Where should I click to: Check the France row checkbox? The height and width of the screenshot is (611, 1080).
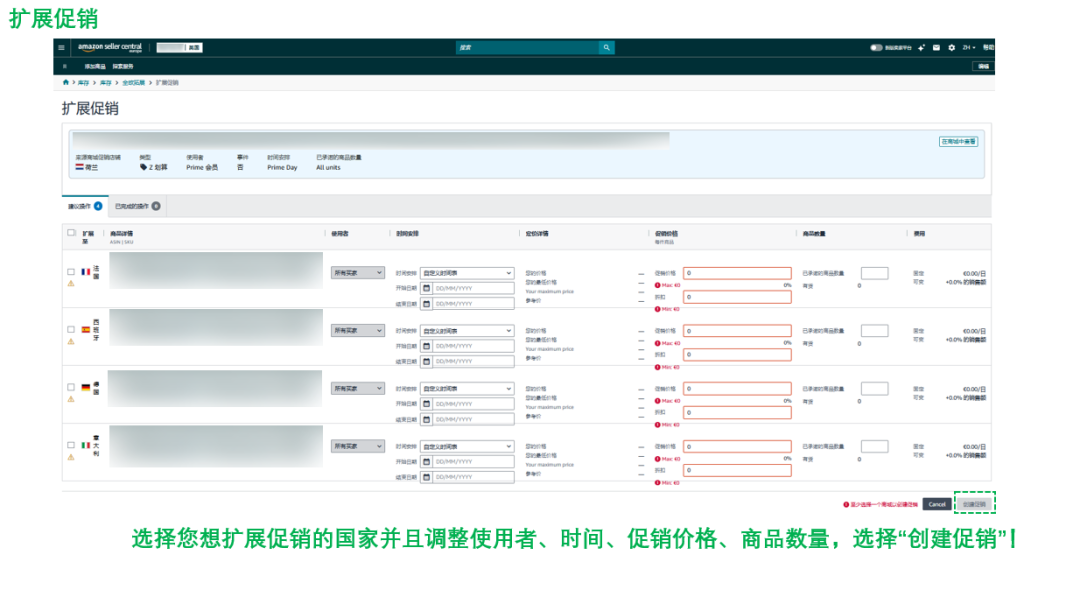point(71,271)
